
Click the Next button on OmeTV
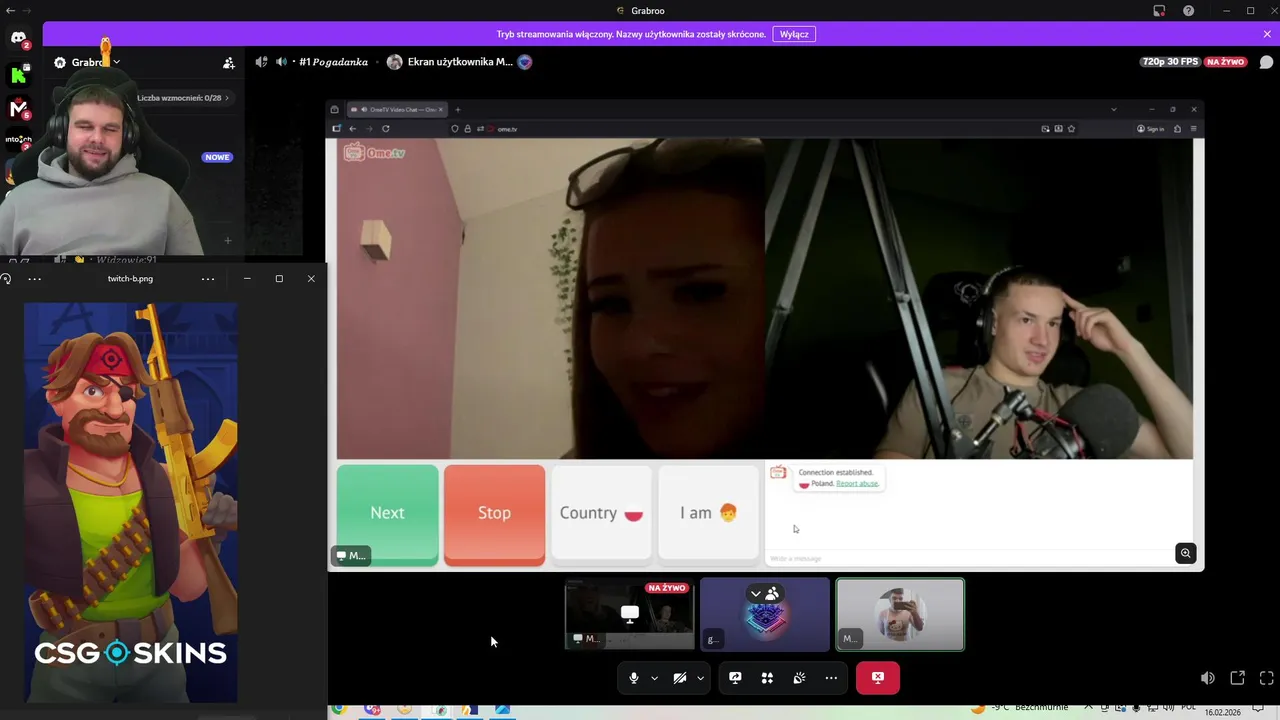pos(387,514)
